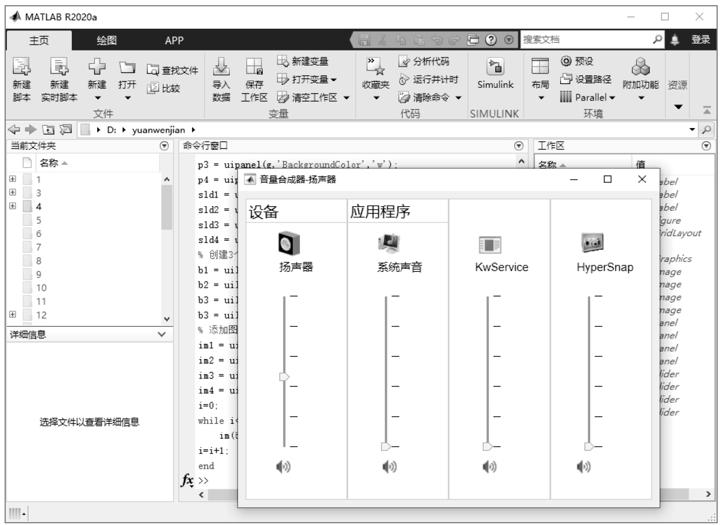Click Add-Ons (附加功能) icon
The width and height of the screenshot is (720, 525).
(x=641, y=67)
